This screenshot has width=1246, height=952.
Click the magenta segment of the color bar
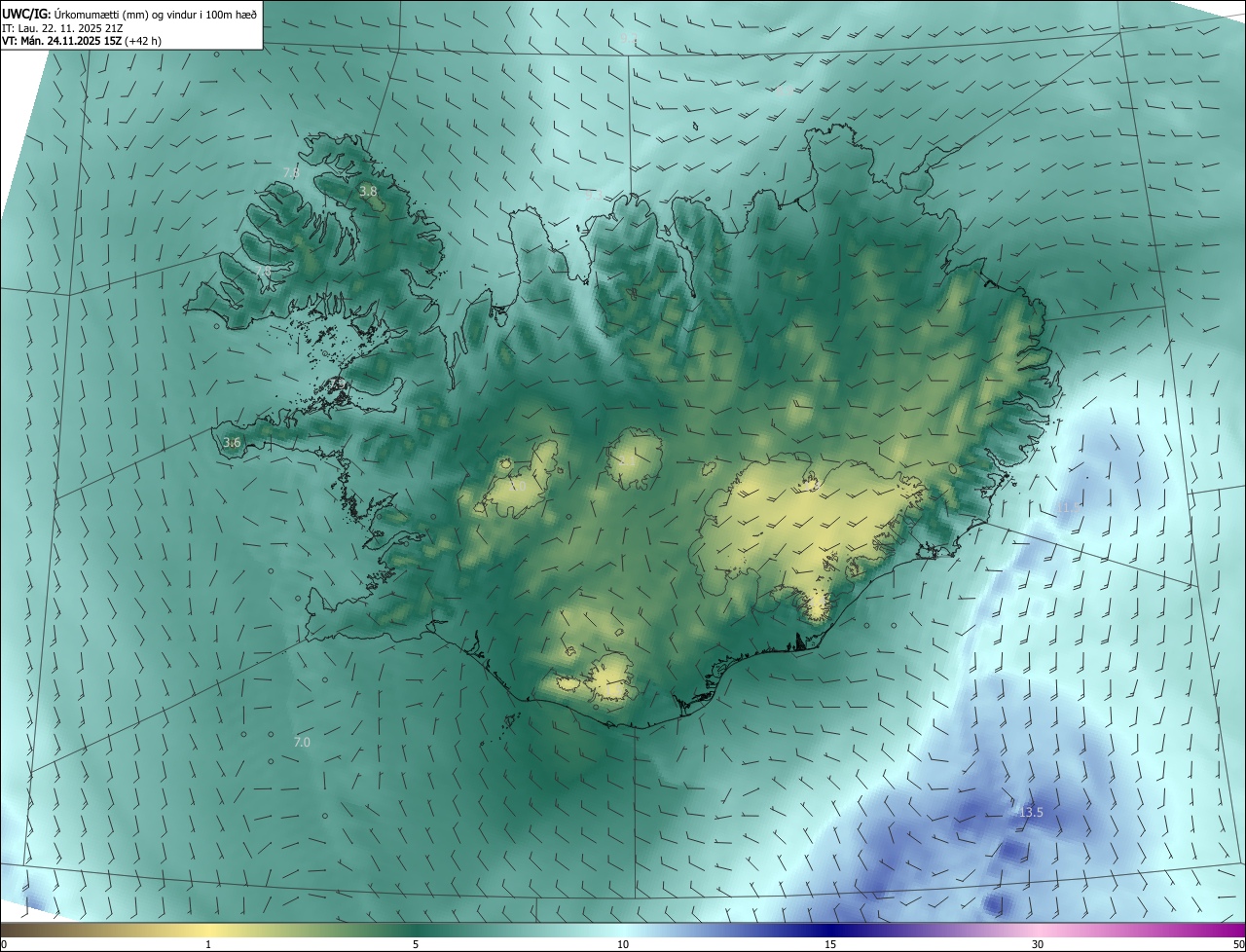[1207, 930]
